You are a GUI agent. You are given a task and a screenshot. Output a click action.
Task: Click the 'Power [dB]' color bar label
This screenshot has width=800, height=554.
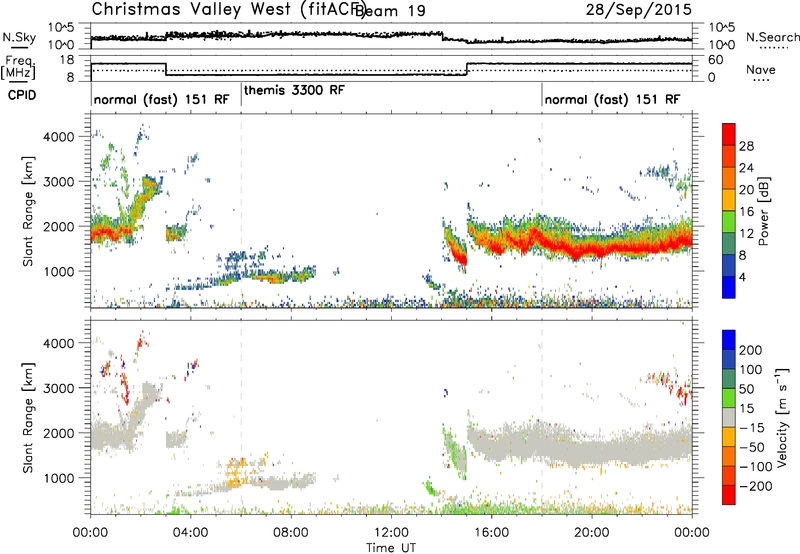[x=764, y=211]
